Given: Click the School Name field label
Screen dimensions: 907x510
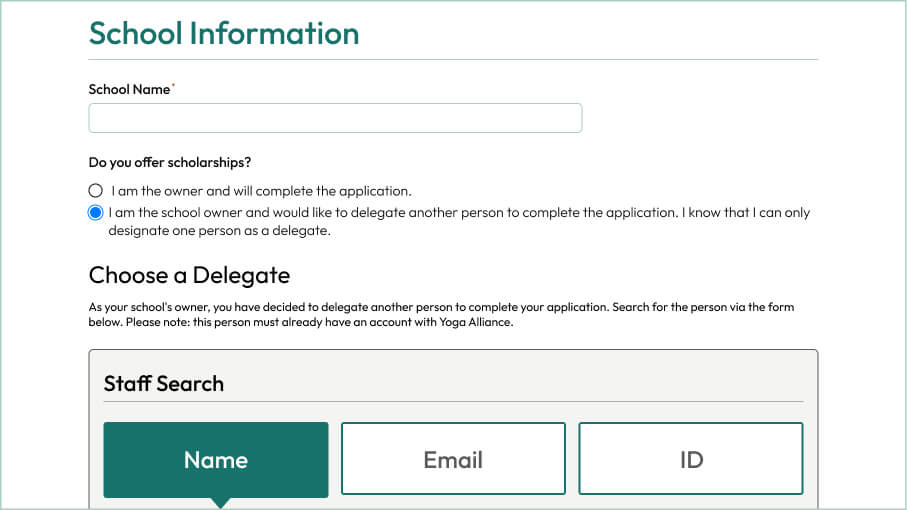Looking at the screenshot, I should pos(129,89).
